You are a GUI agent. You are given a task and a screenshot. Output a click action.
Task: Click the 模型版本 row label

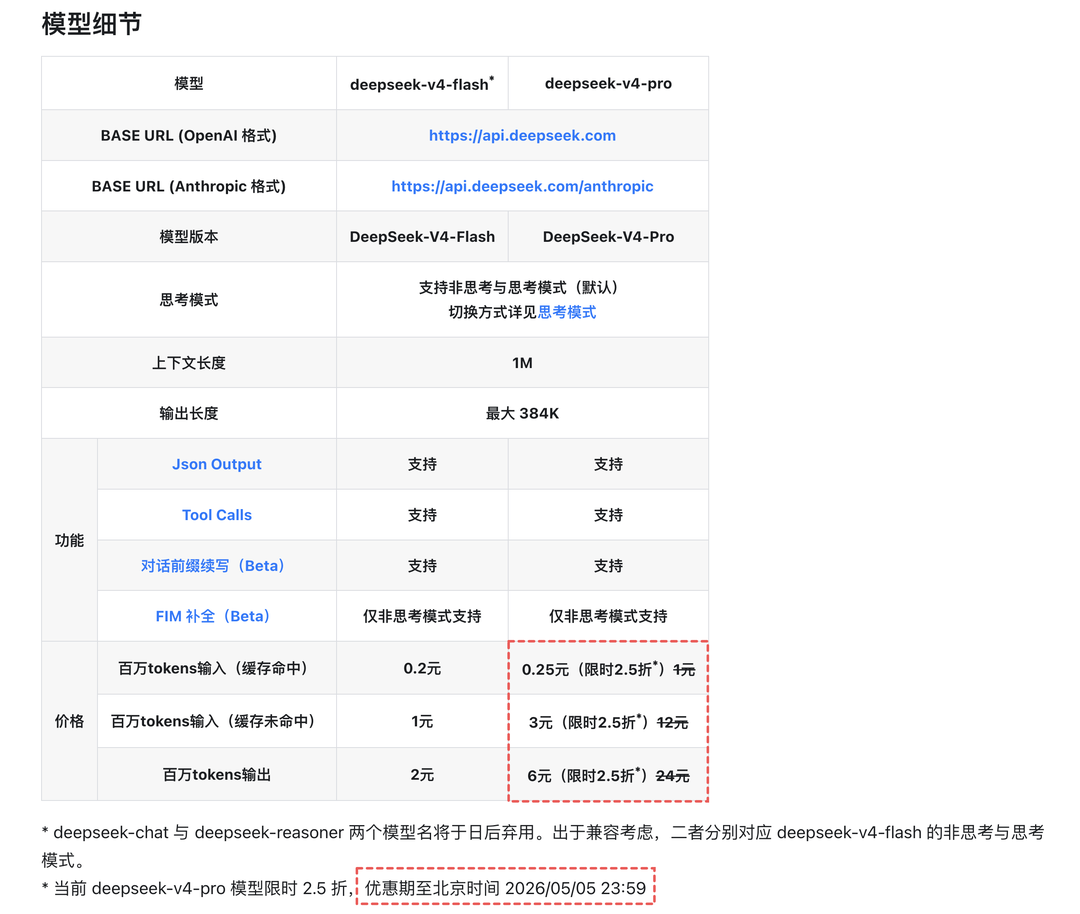[189, 237]
